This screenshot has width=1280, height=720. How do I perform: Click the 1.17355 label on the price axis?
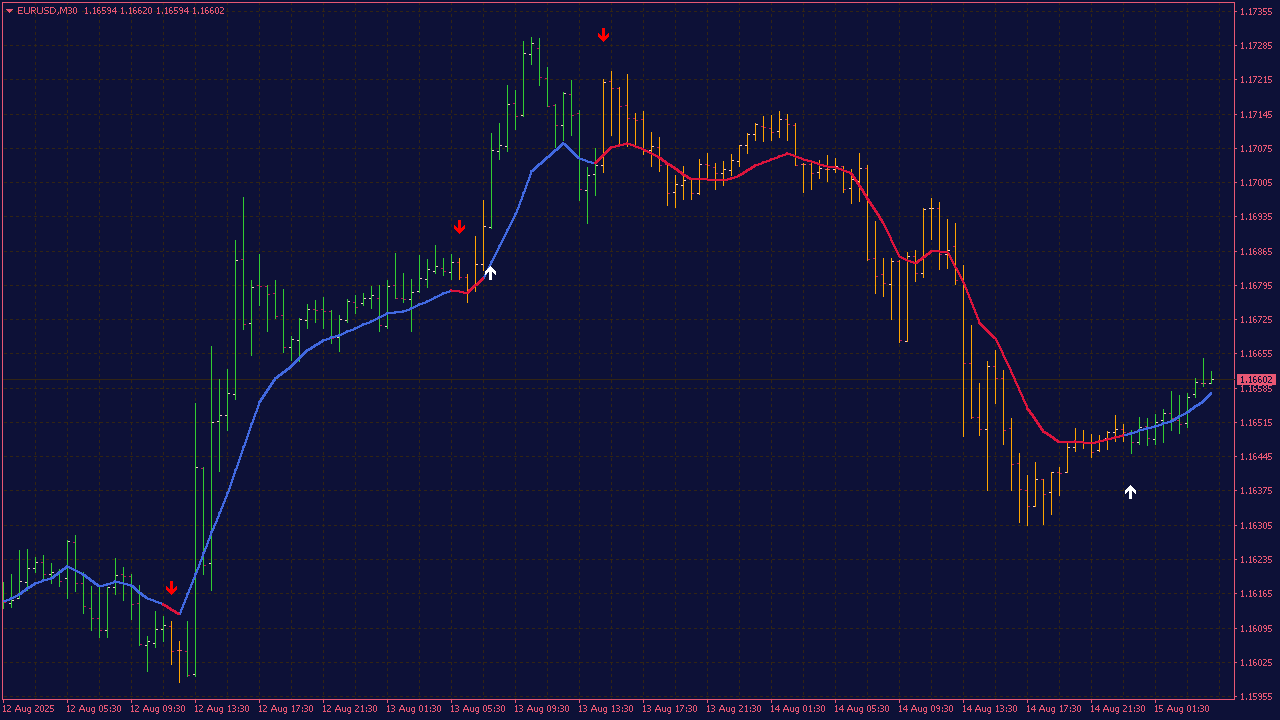[x=1256, y=12]
